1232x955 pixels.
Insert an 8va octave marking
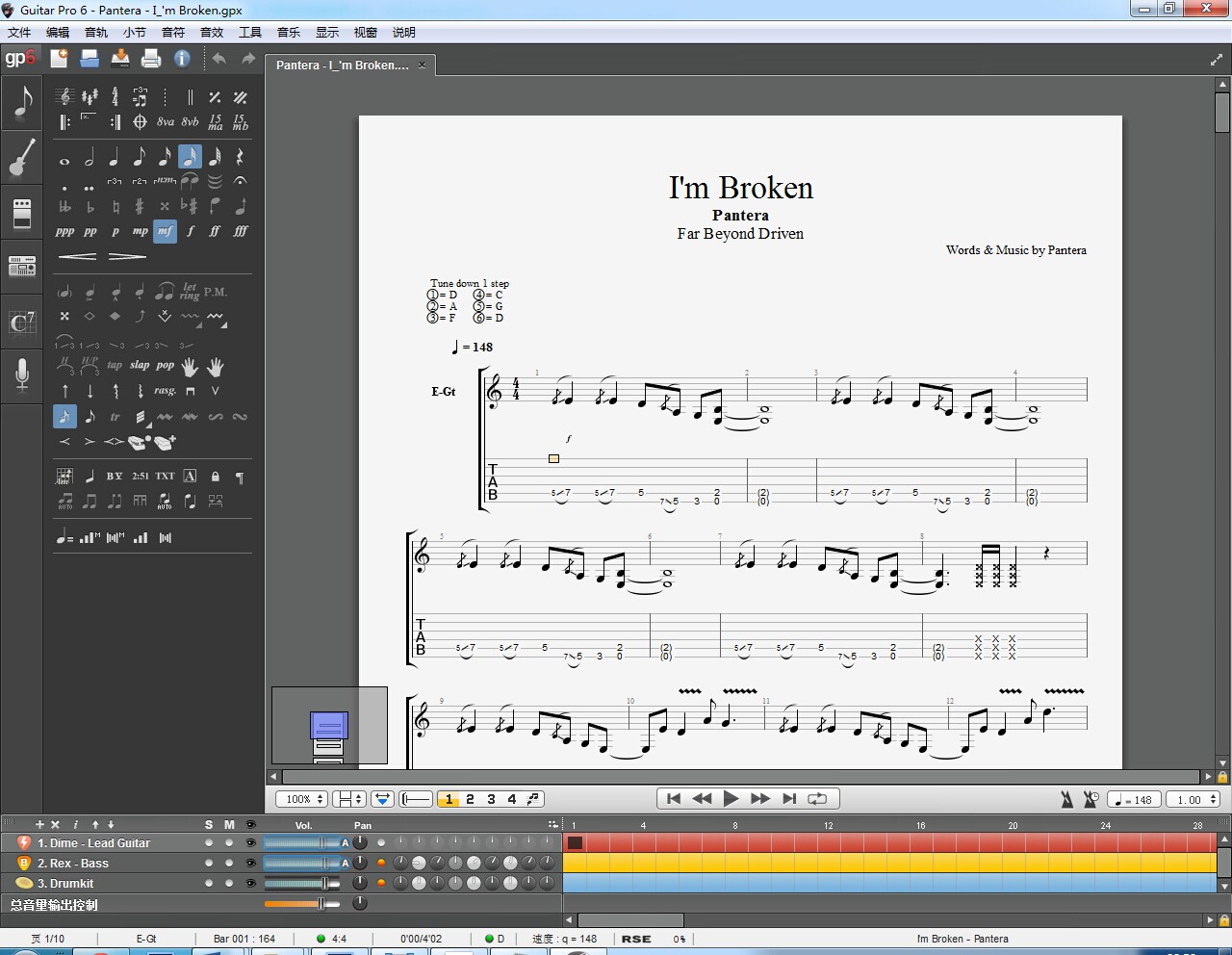(x=166, y=122)
